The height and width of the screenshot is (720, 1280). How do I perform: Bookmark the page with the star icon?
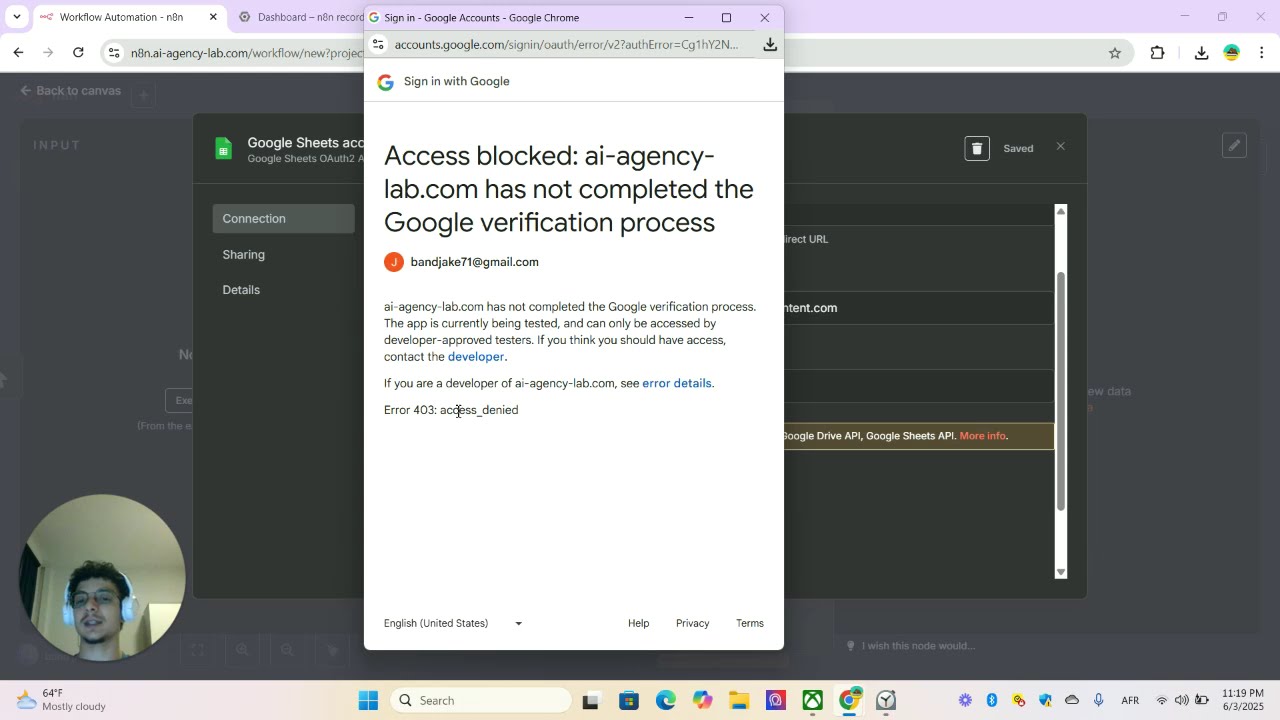[x=1115, y=53]
